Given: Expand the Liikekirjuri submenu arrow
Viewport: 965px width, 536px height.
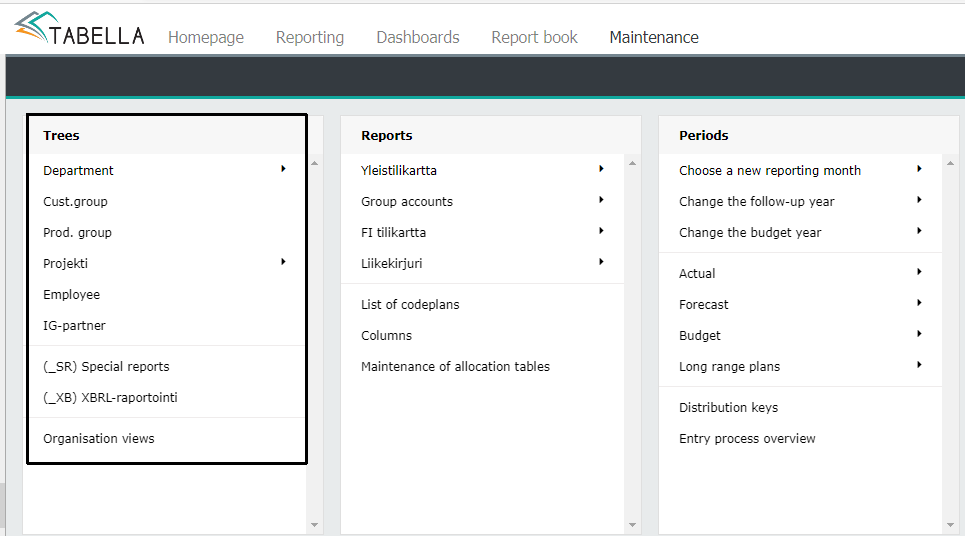Looking at the screenshot, I should click(x=601, y=262).
